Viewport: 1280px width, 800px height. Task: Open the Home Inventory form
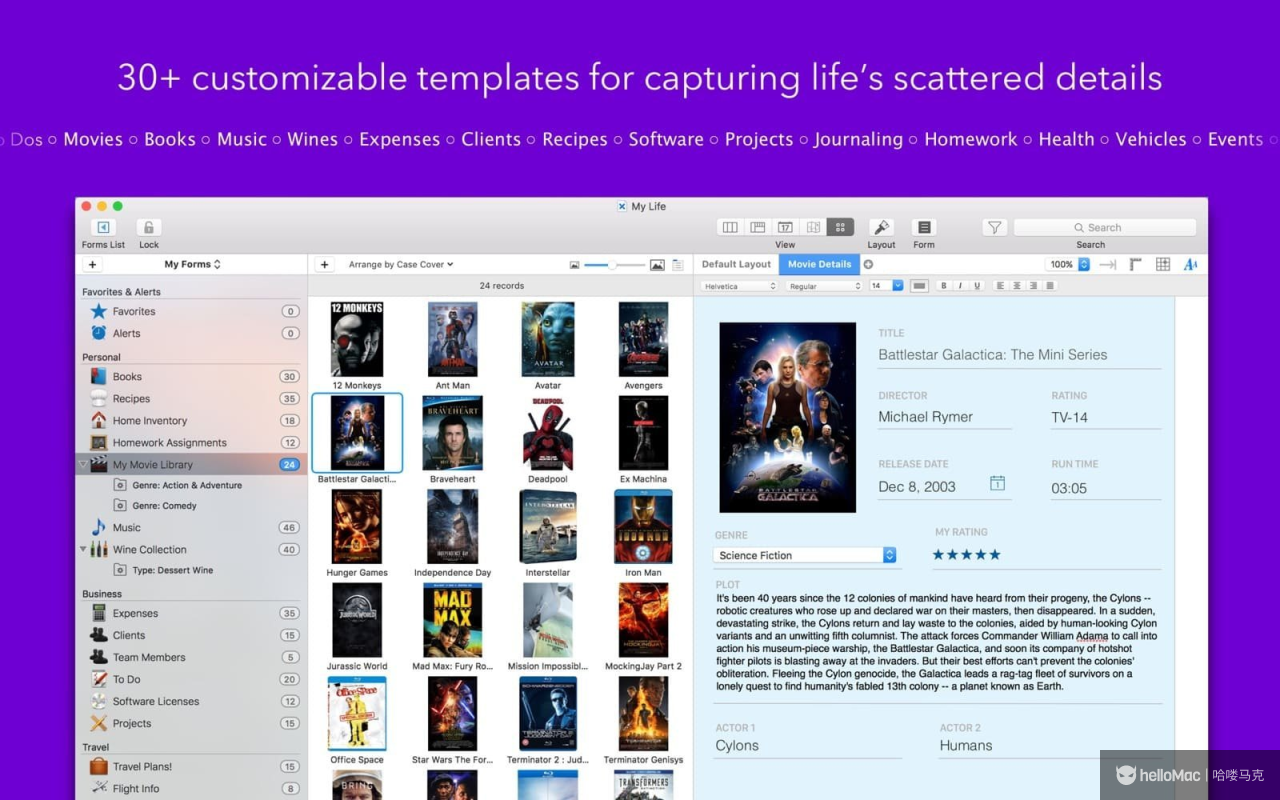coord(192,421)
